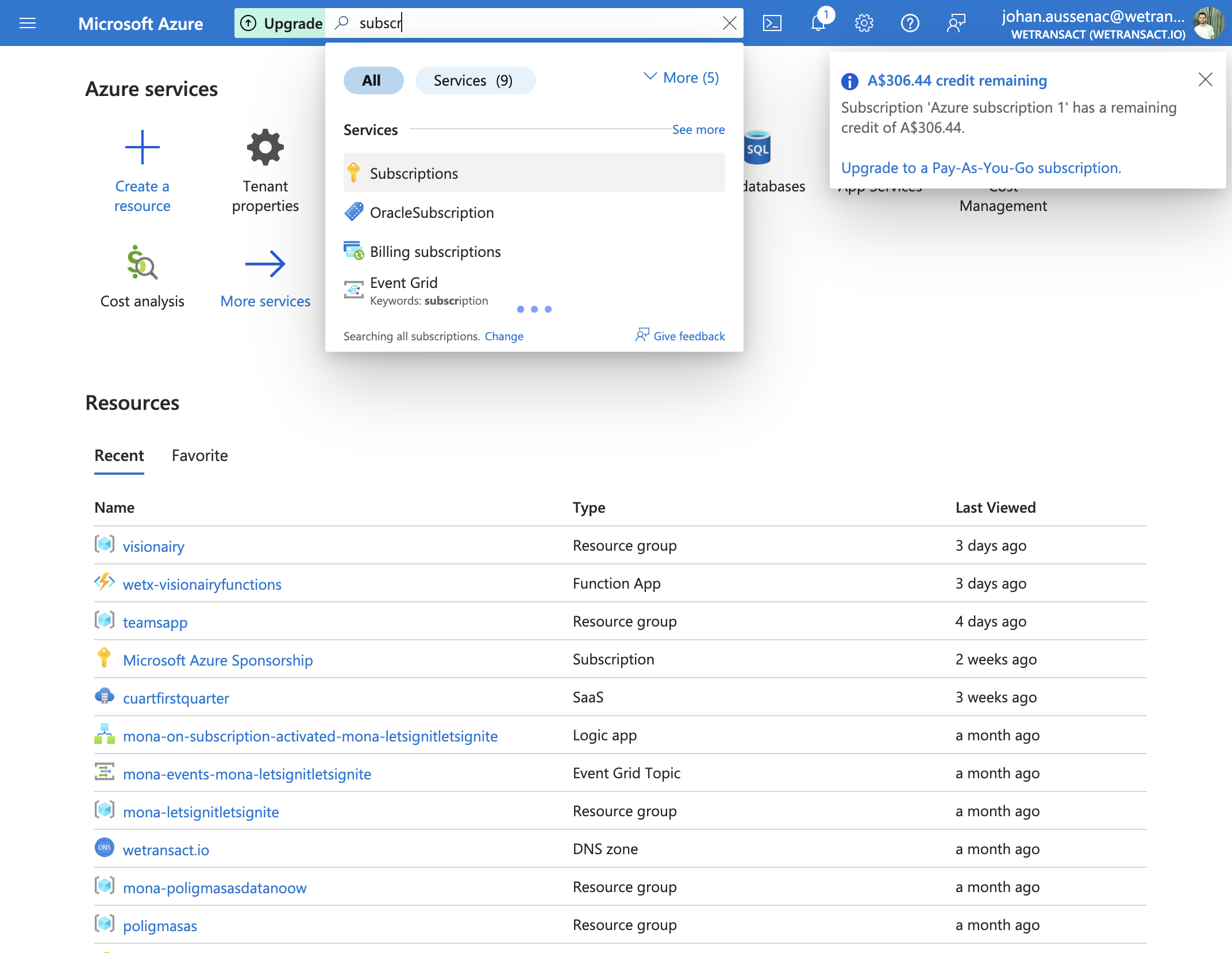Viewport: 1232px width, 953px height.
Task: Switch to the Favorite tab
Action: (199, 456)
